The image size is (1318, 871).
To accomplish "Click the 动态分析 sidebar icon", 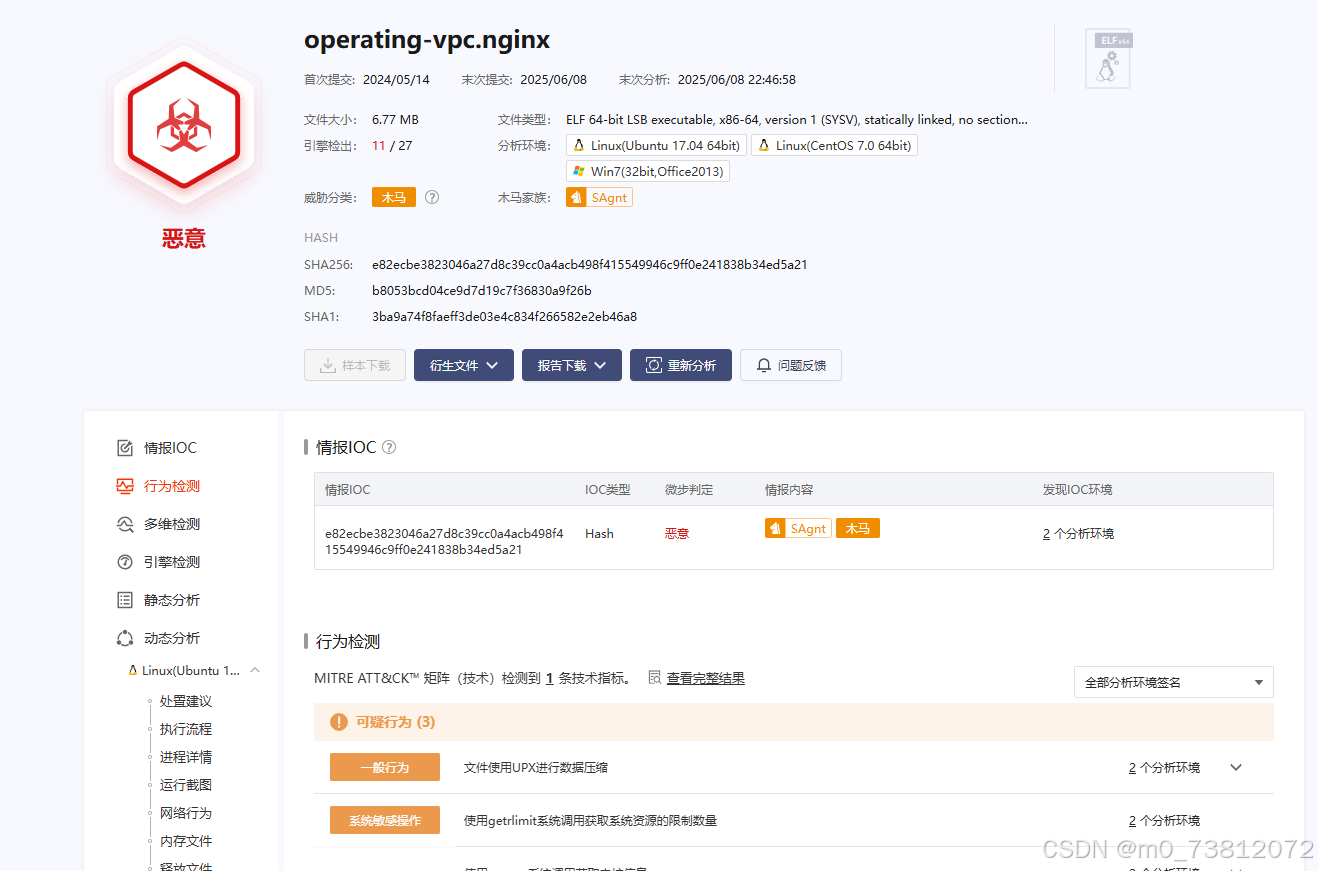I will pyautogui.click(x=125, y=638).
